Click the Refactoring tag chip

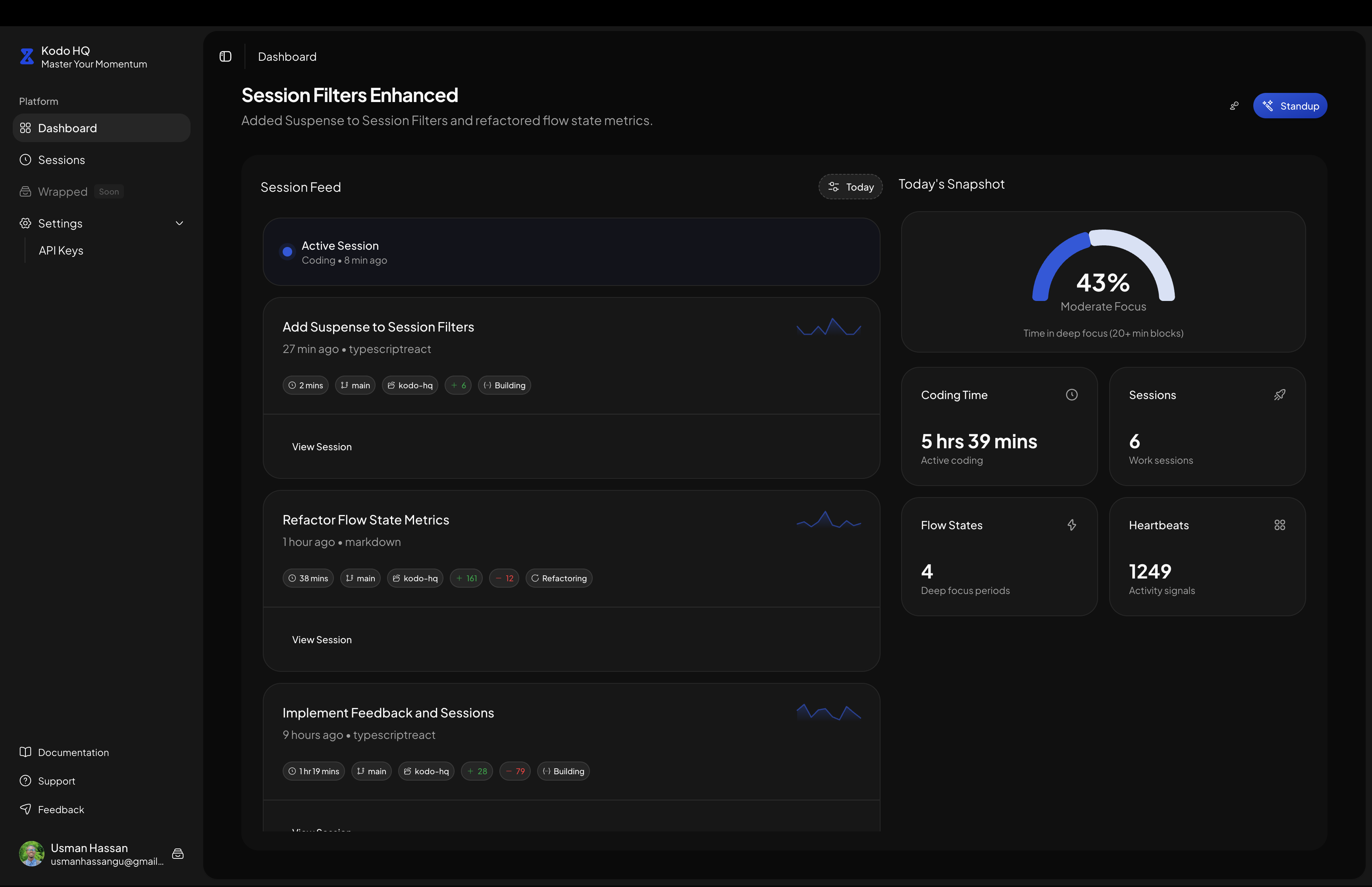(559, 578)
